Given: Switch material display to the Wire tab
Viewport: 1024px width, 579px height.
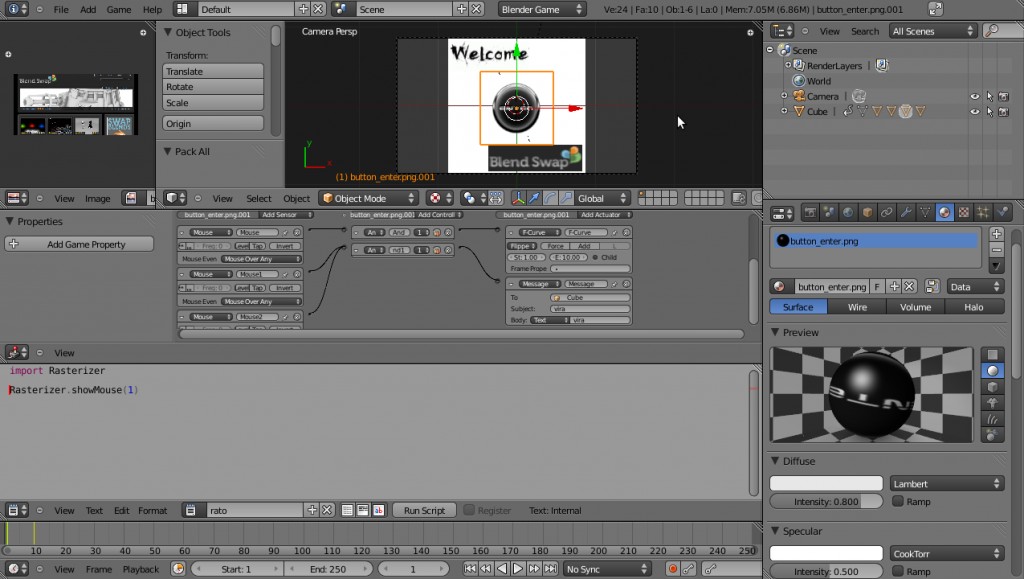Looking at the screenshot, I should [x=857, y=307].
